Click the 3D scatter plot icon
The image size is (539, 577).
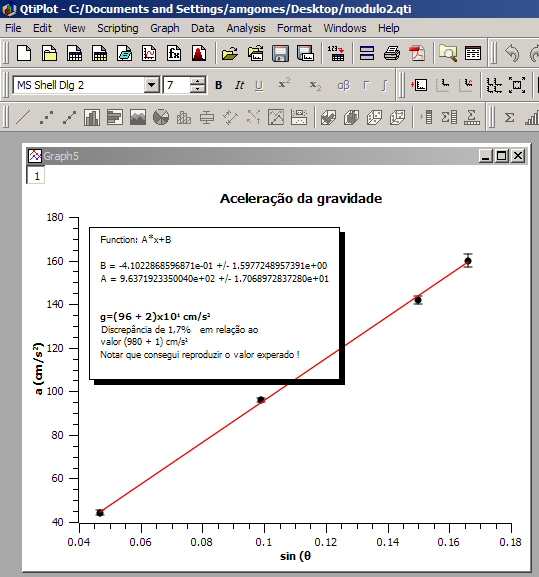375,118
